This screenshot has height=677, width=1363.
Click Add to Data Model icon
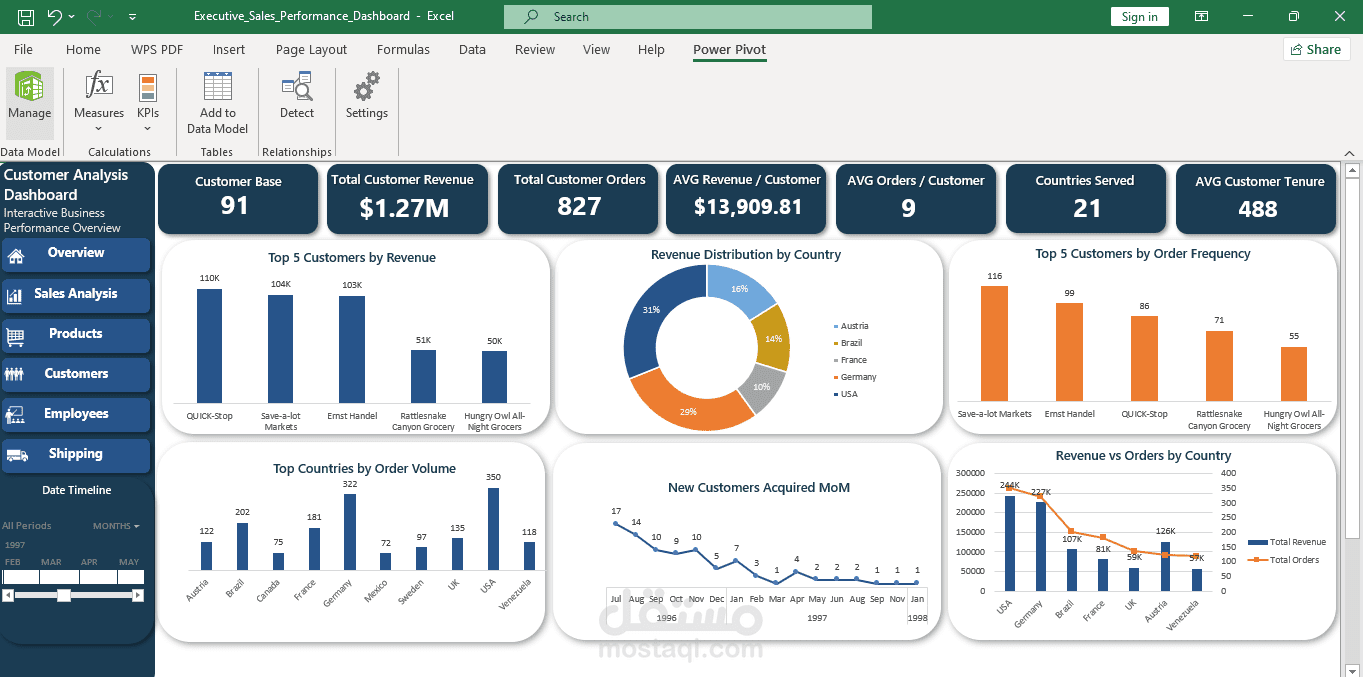click(217, 87)
